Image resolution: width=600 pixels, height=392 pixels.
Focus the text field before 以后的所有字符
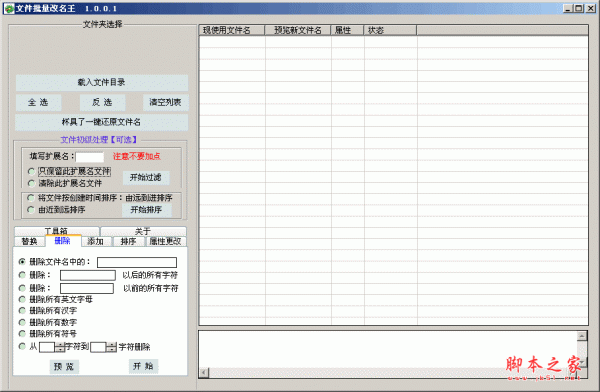click(x=88, y=275)
